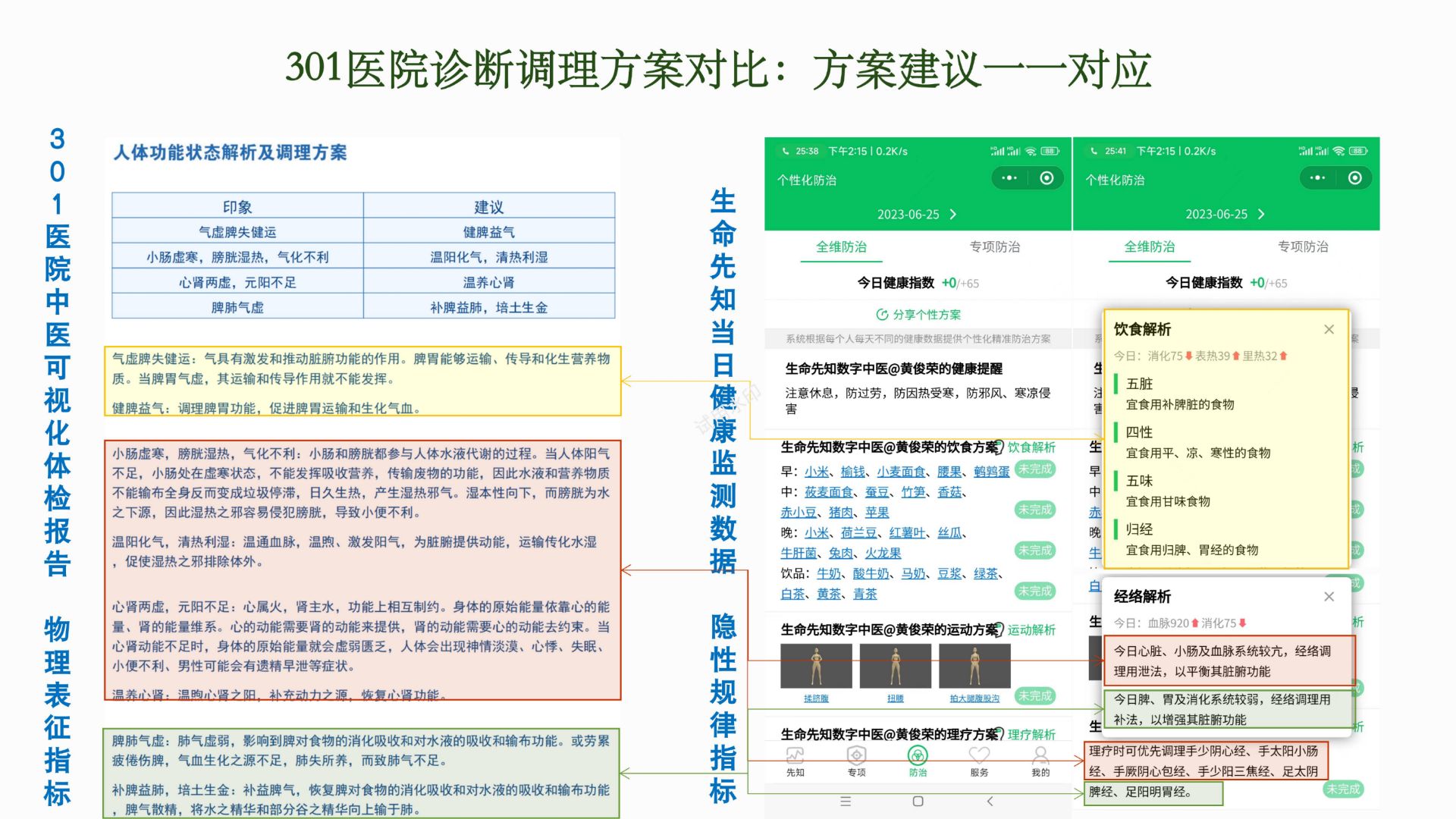
Task: Expand date 2023-06-25 chevron on right phone
Action: [1261, 215]
